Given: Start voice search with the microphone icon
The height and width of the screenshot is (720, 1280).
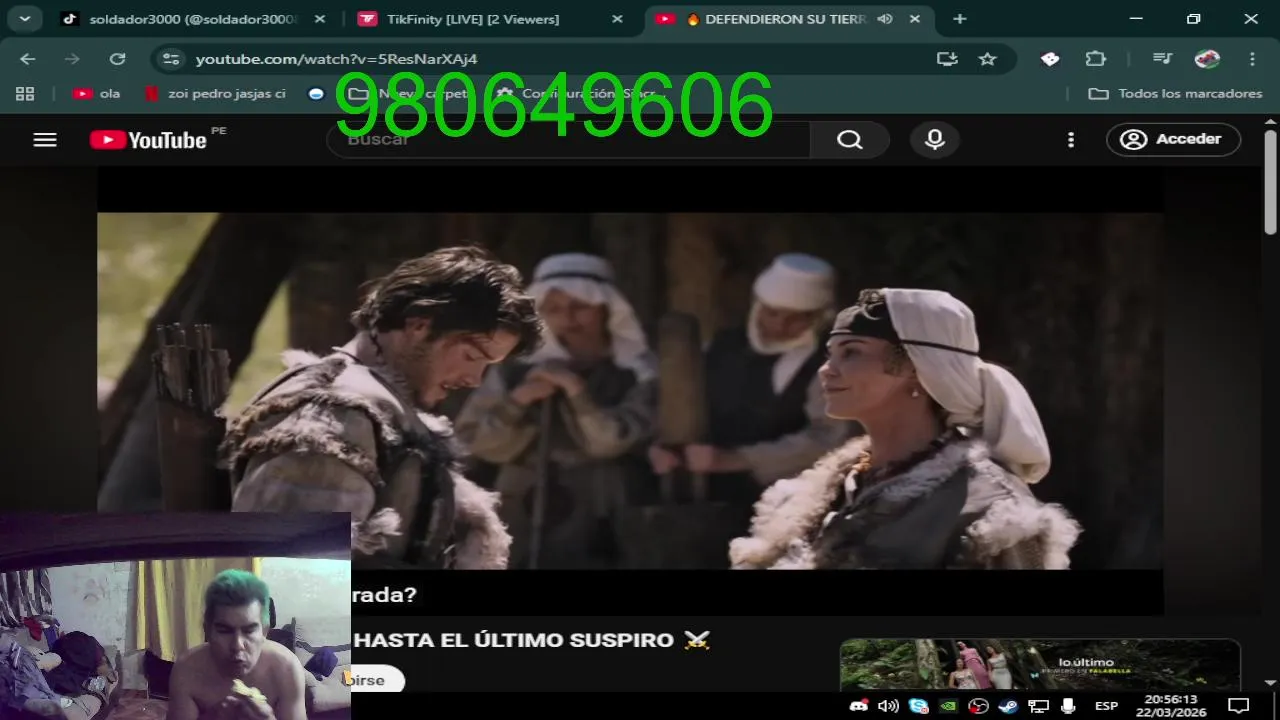Looking at the screenshot, I should [935, 140].
